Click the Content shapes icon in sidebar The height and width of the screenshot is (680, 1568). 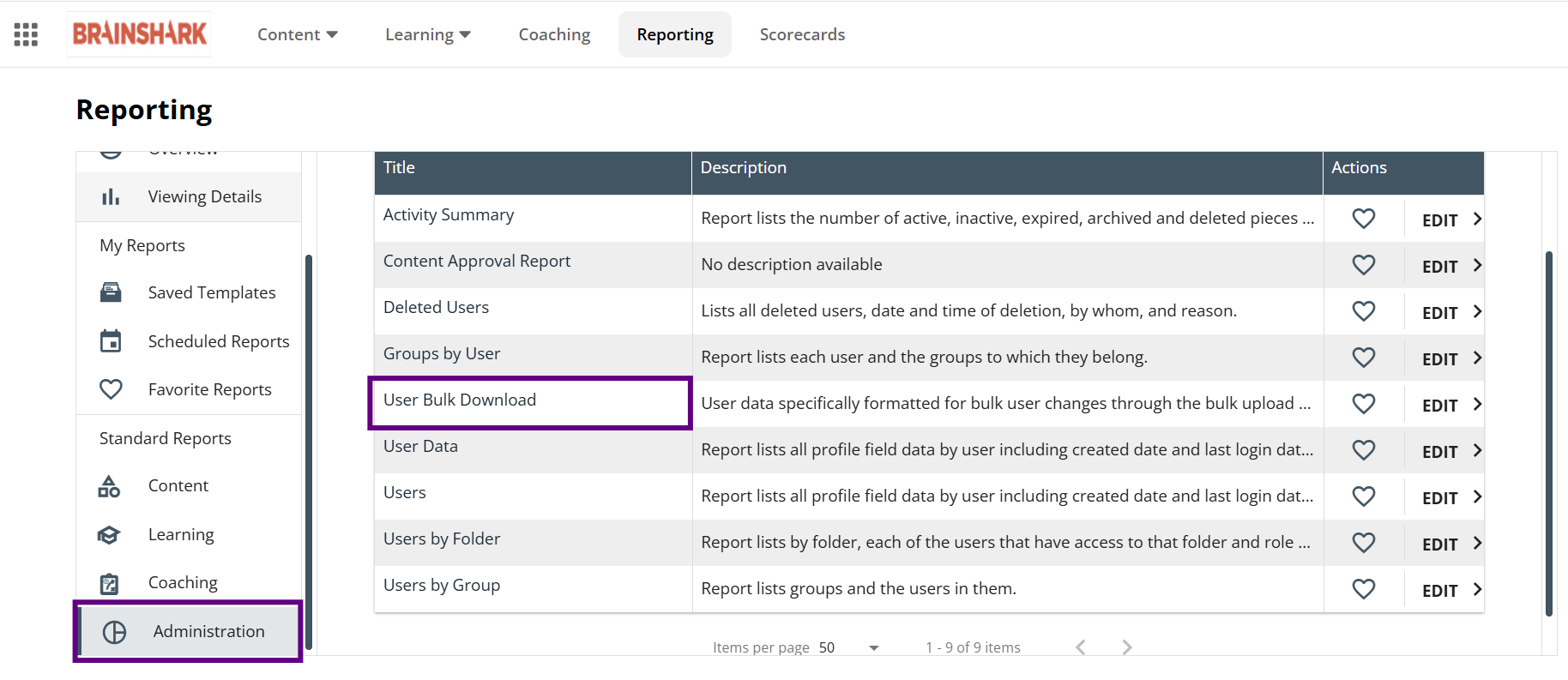[109, 486]
